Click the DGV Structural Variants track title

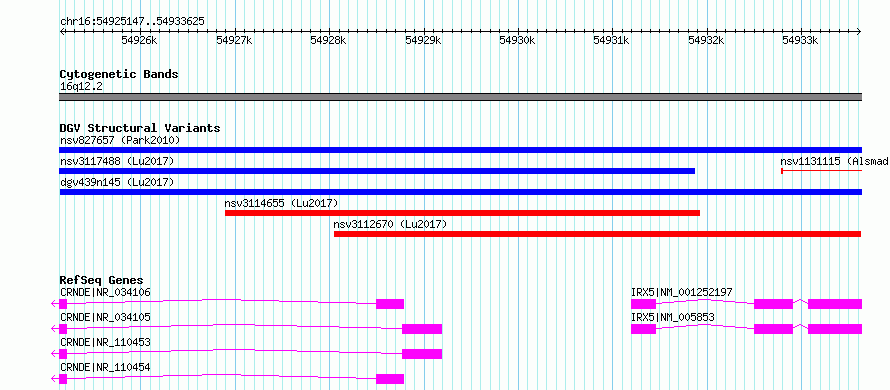pyautogui.click(x=140, y=128)
